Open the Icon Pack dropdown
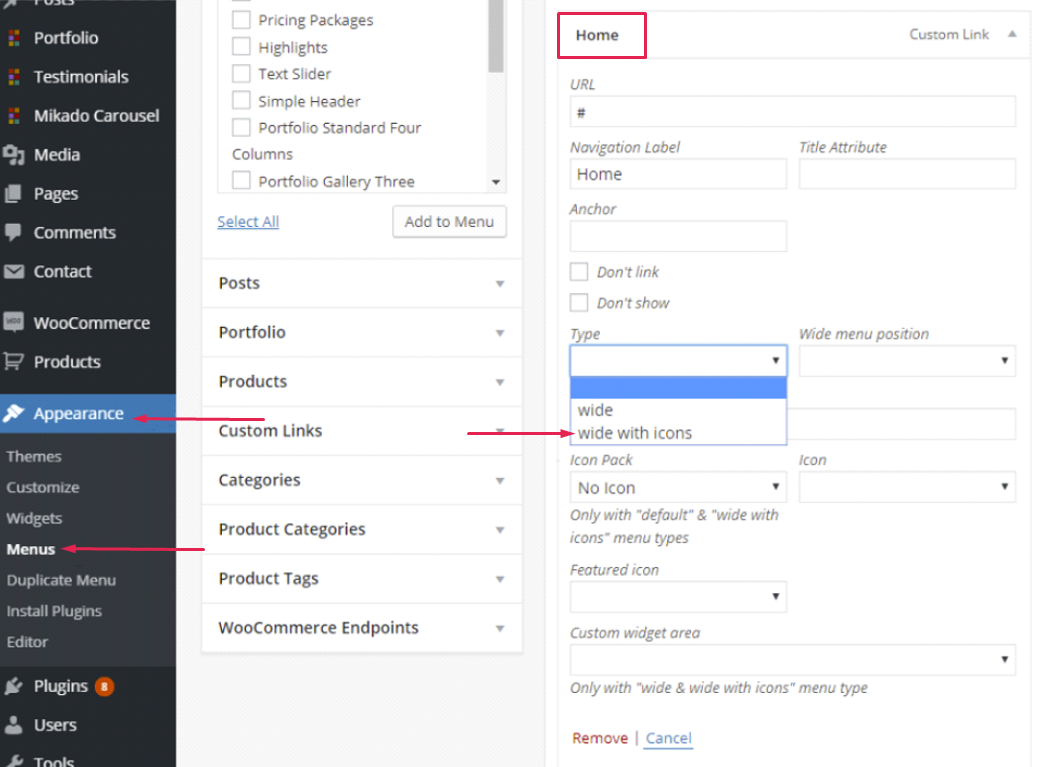This screenshot has width=1043, height=767. tap(678, 487)
